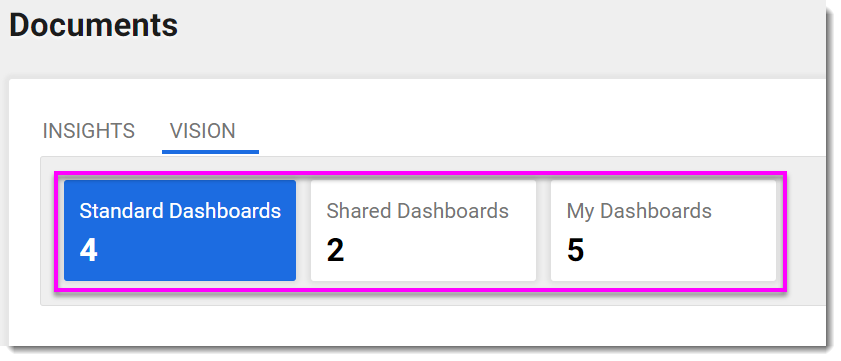Select the VISION tab
This screenshot has width=841, height=361.
tap(202, 131)
